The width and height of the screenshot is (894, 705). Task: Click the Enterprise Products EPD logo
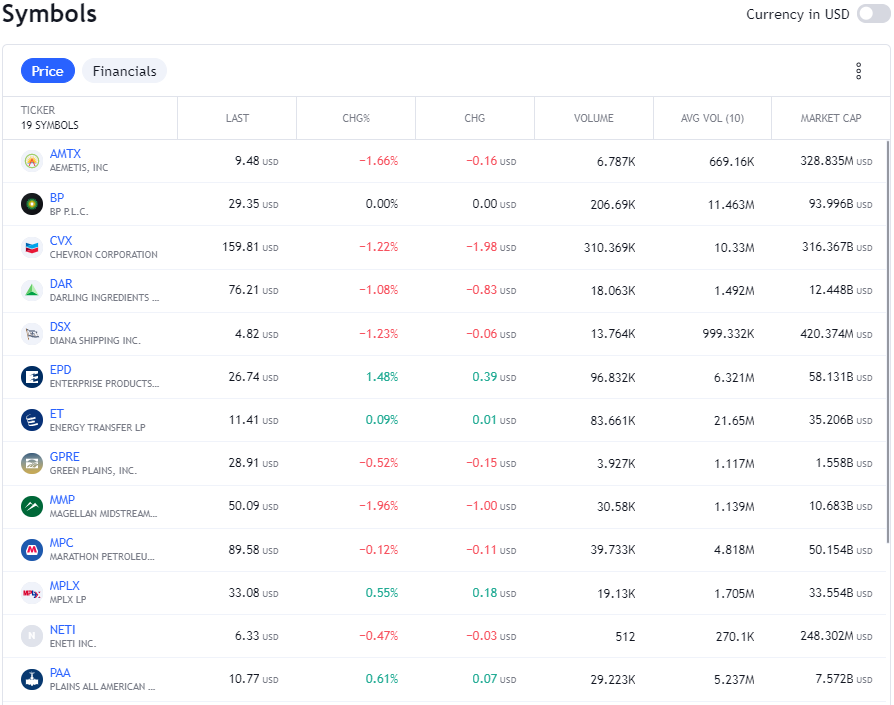32,377
